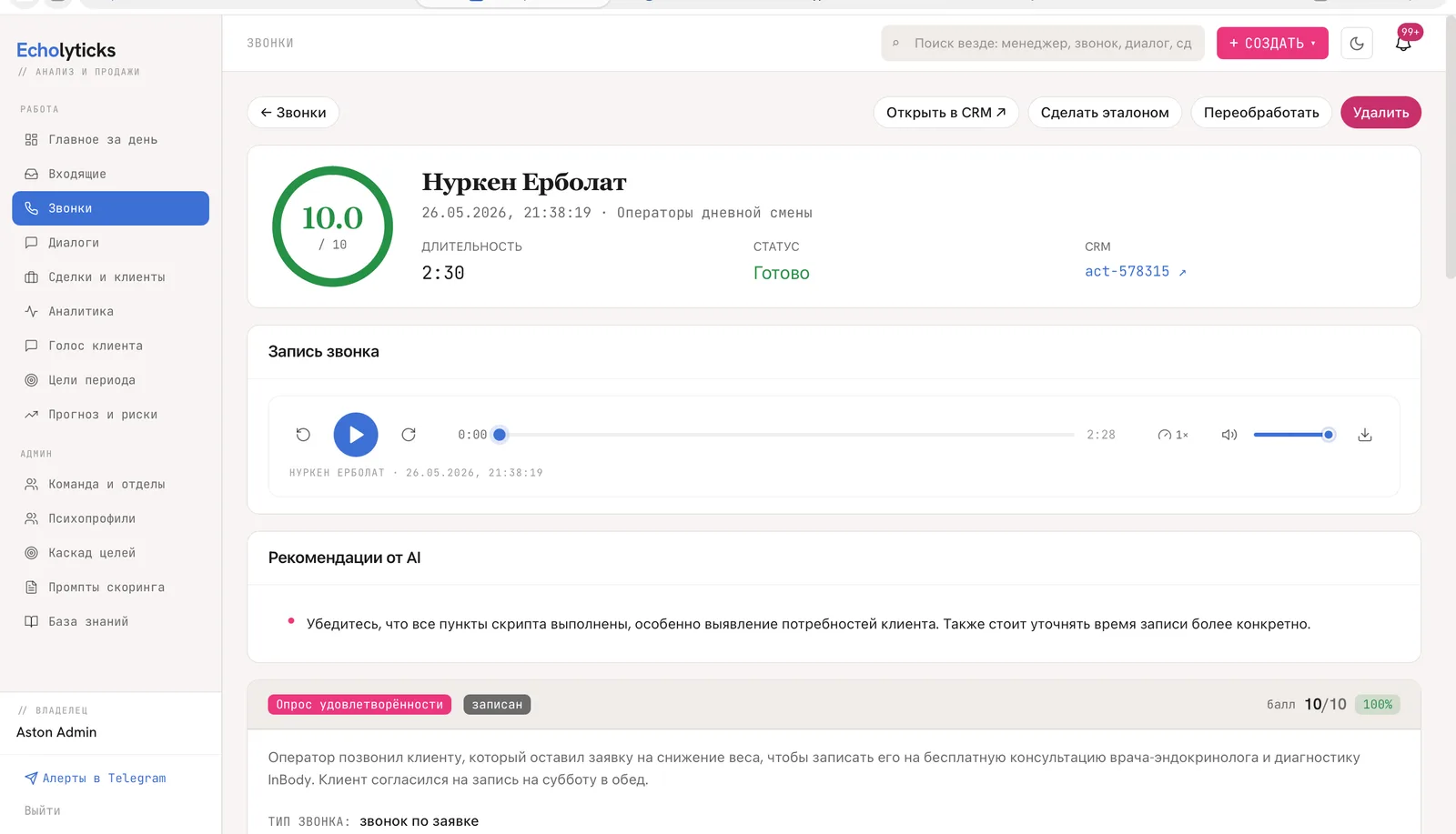Go to Диалоги section
The height and width of the screenshot is (834, 1456).
point(110,243)
